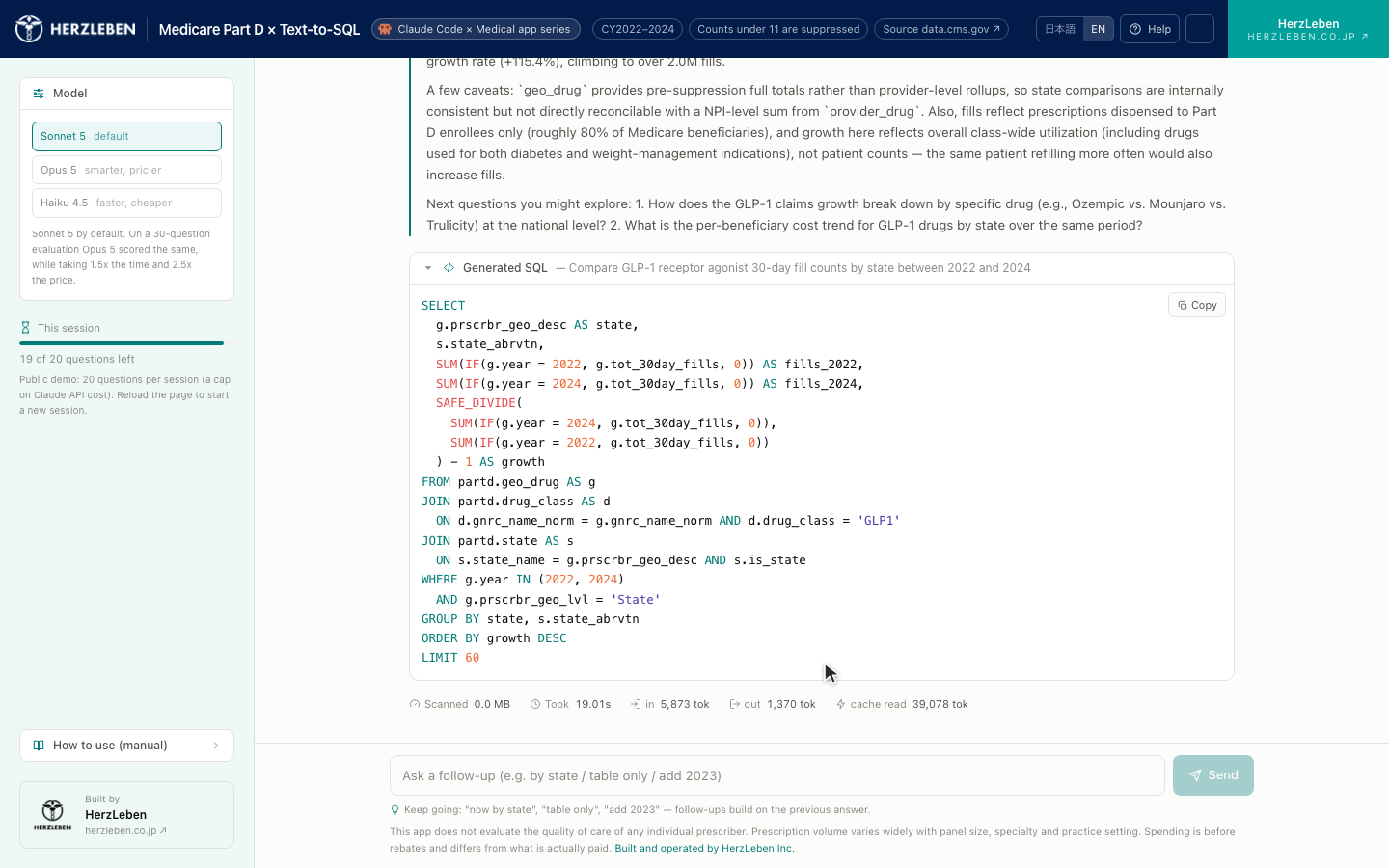Click the clock icon beside Took 19.01s

pyautogui.click(x=535, y=704)
